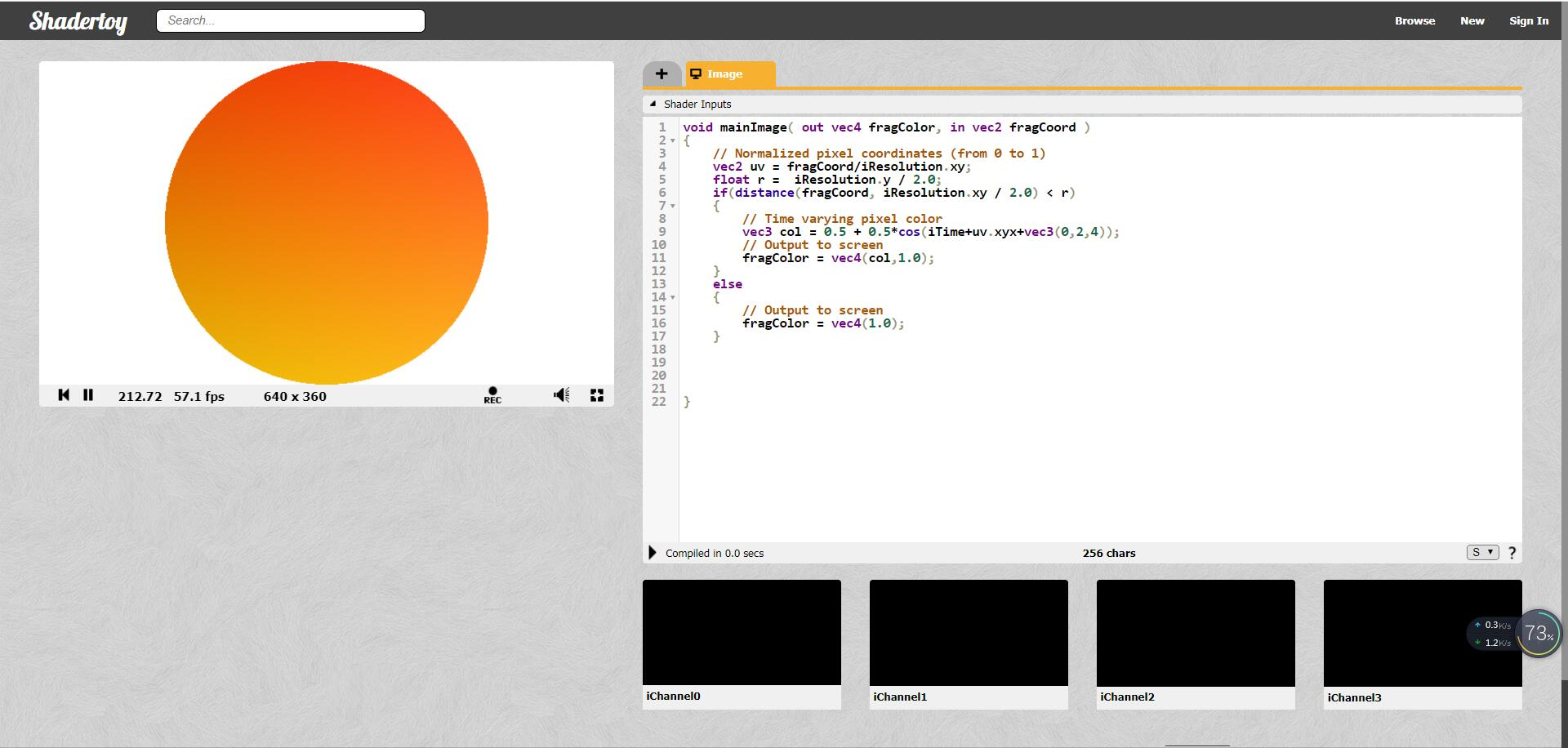The image size is (1568, 748).
Task: Pause the shader playback
Action: pos(88,395)
